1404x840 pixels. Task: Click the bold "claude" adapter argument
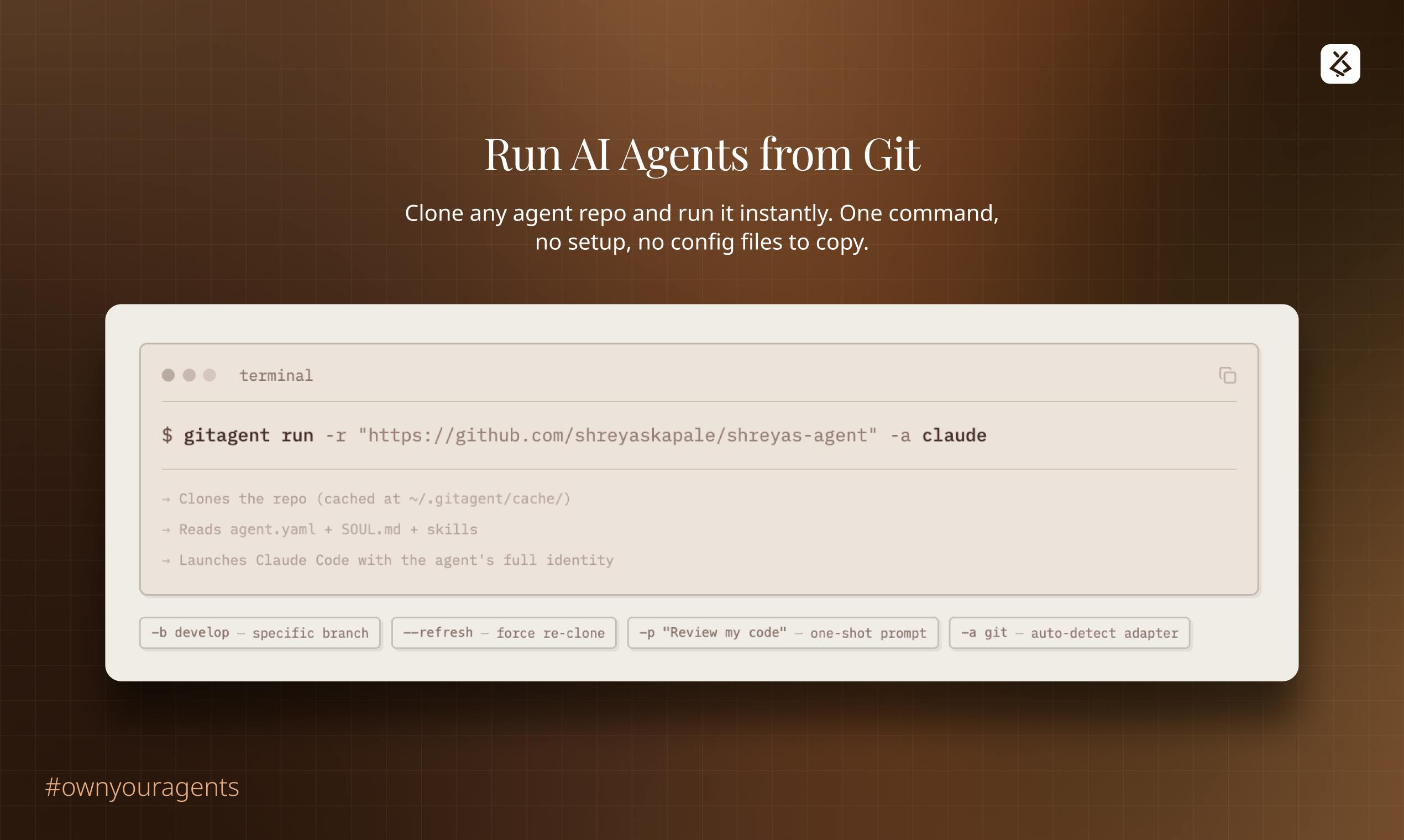[955, 435]
